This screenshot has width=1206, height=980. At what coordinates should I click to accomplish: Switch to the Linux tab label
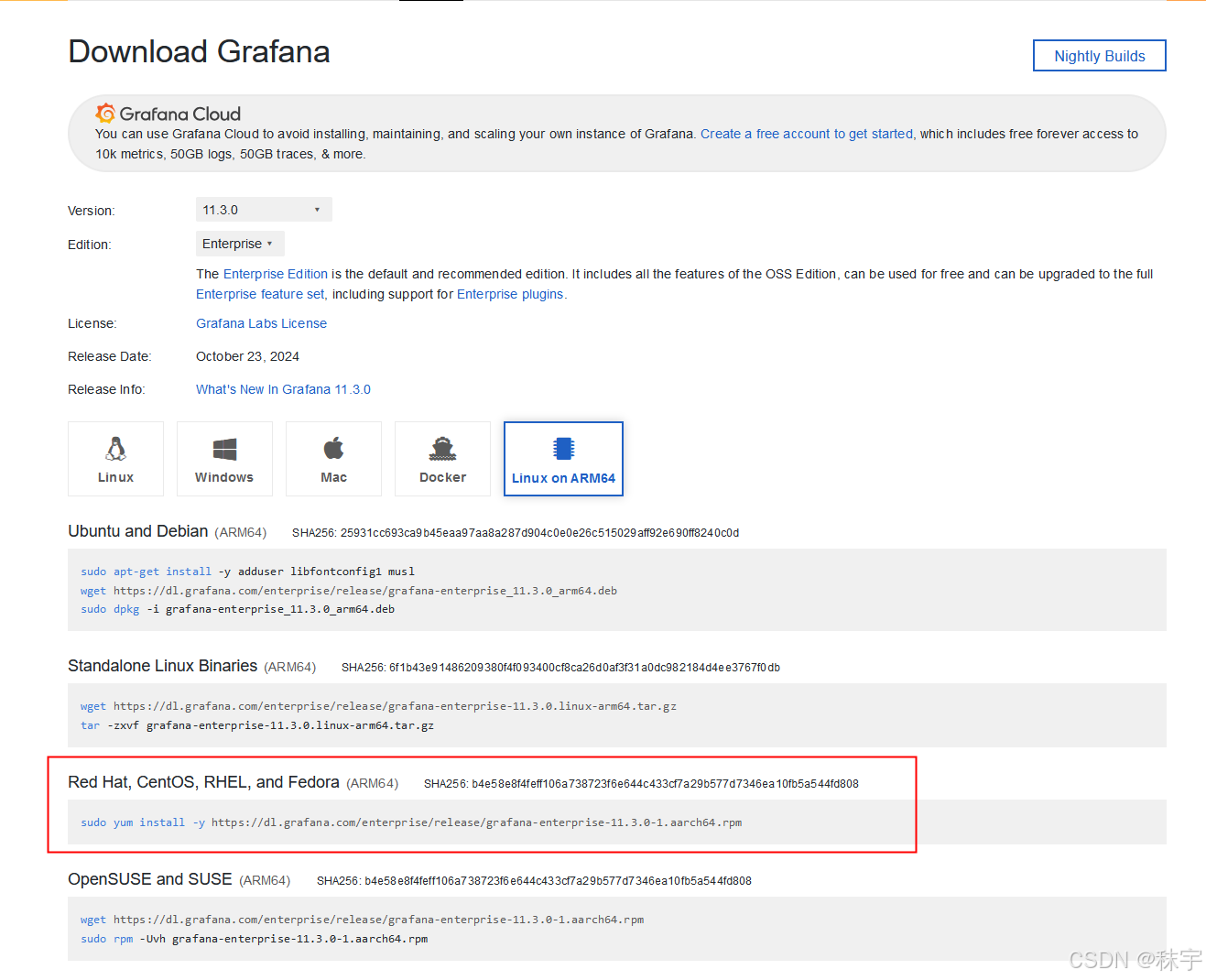(x=115, y=477)
